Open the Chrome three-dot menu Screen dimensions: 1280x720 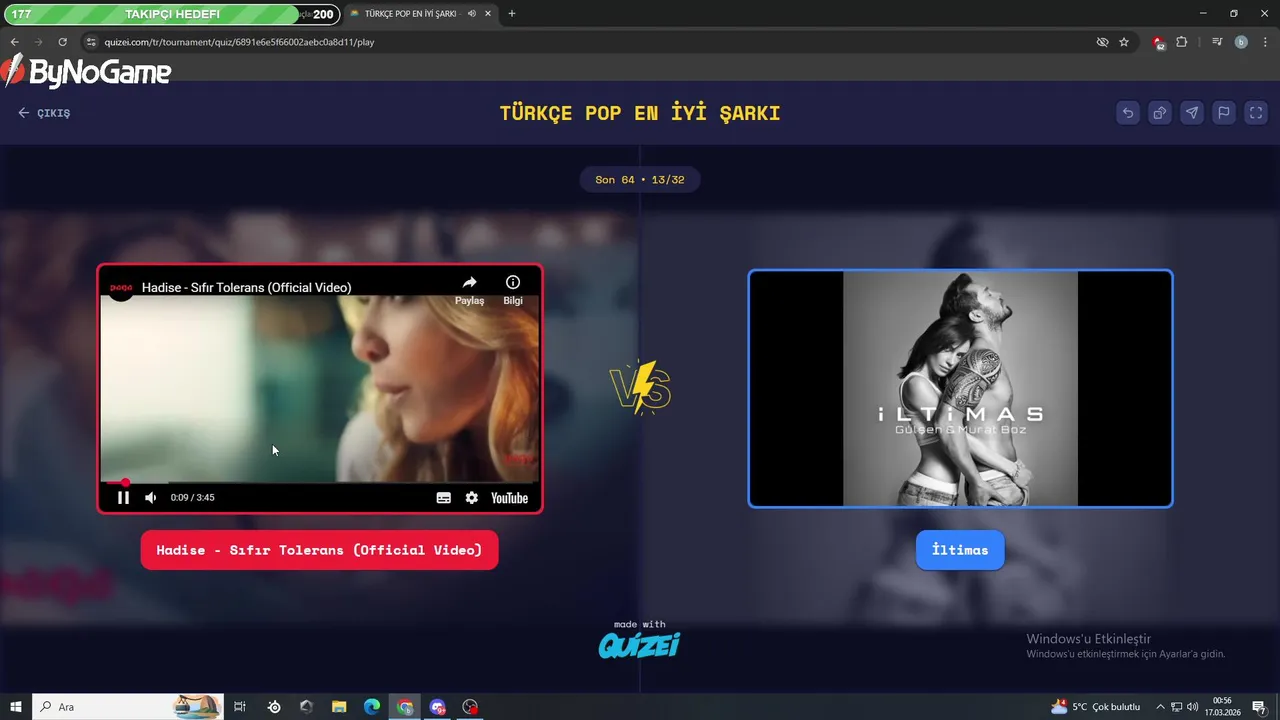coord(1264,42)
